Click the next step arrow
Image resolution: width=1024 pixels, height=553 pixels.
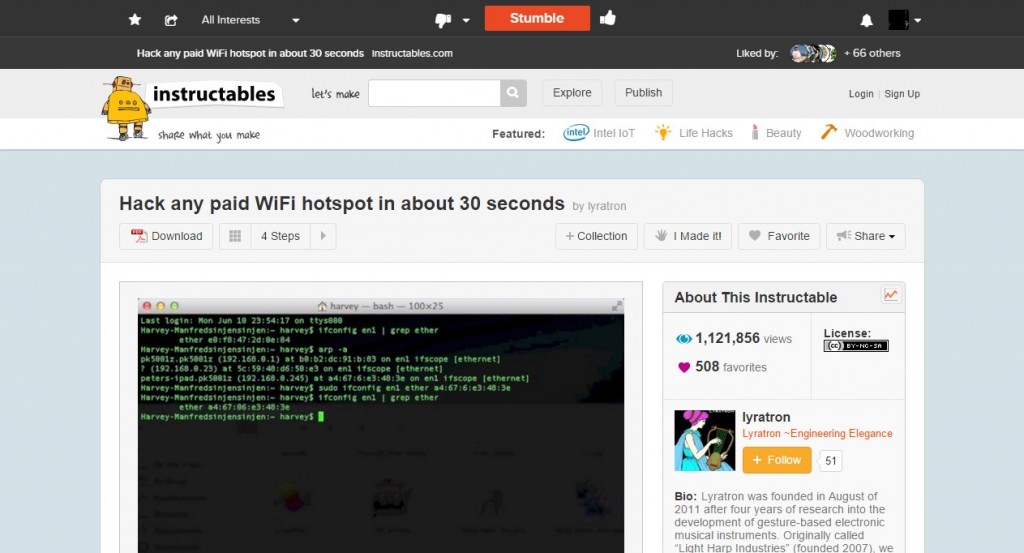[323, 236]
